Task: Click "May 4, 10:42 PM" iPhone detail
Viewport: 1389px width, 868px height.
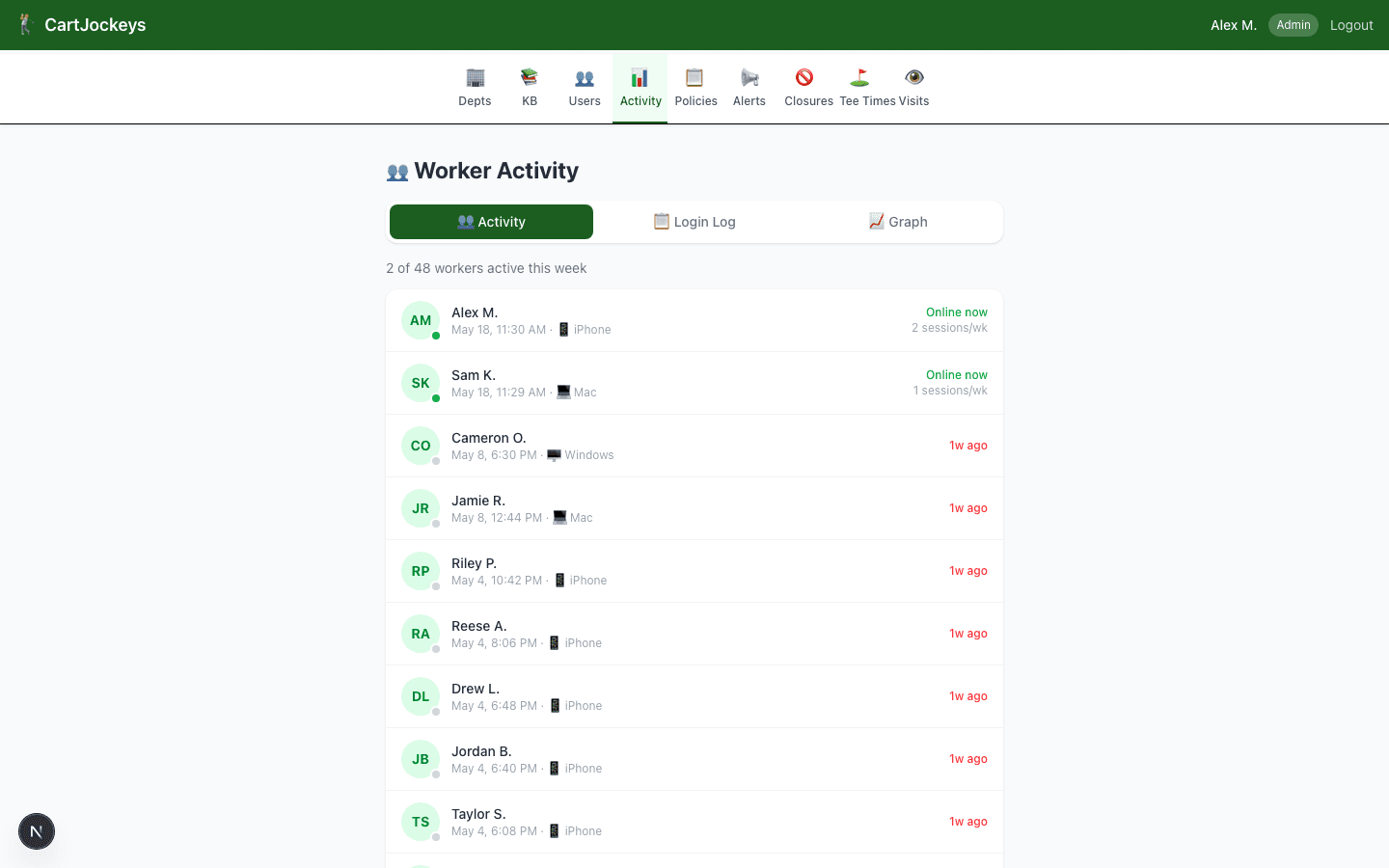Action: pyautogui.click(x=530, y=581)
